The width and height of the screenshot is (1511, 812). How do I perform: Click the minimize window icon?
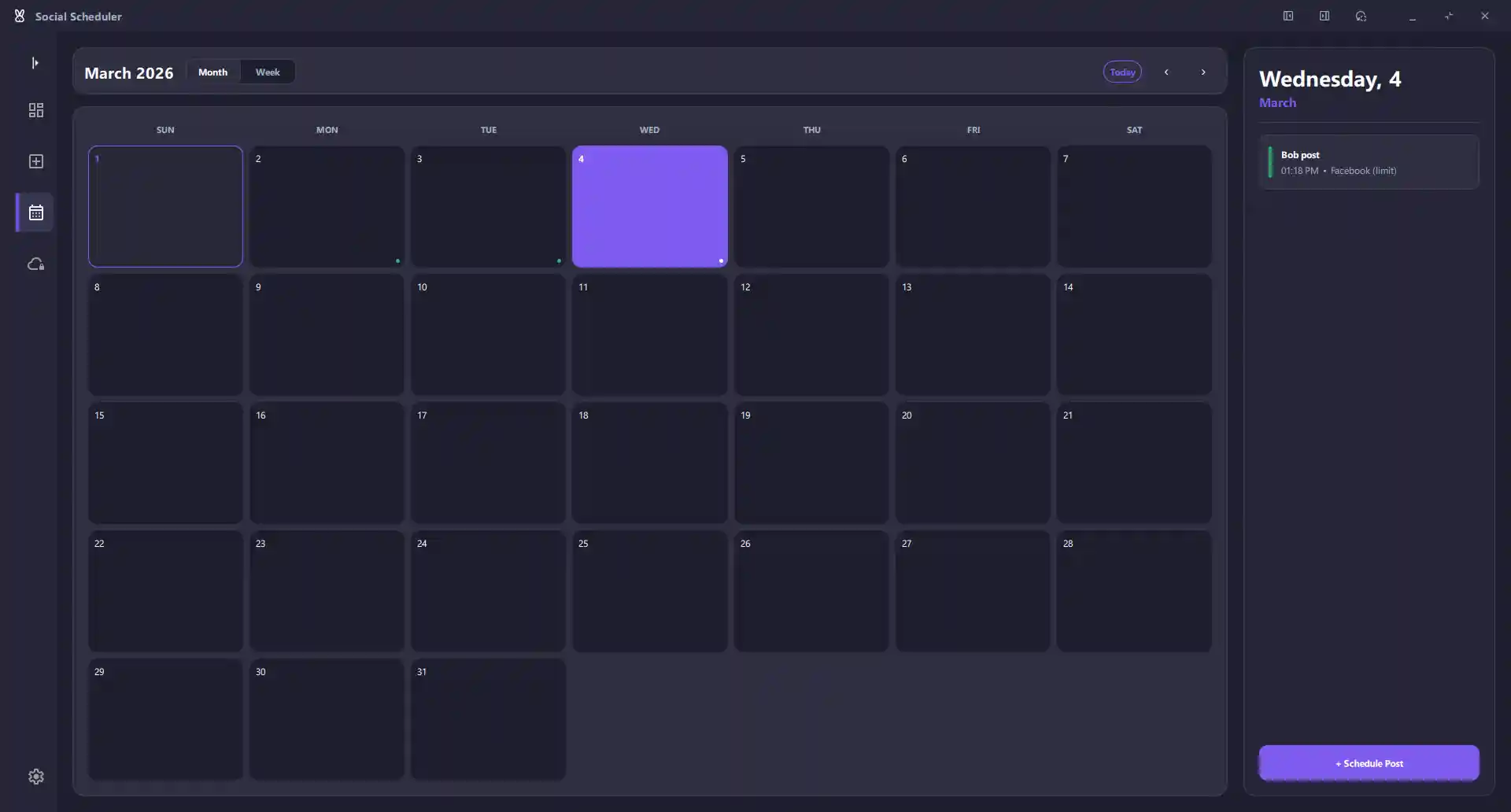coord(1412,16)
